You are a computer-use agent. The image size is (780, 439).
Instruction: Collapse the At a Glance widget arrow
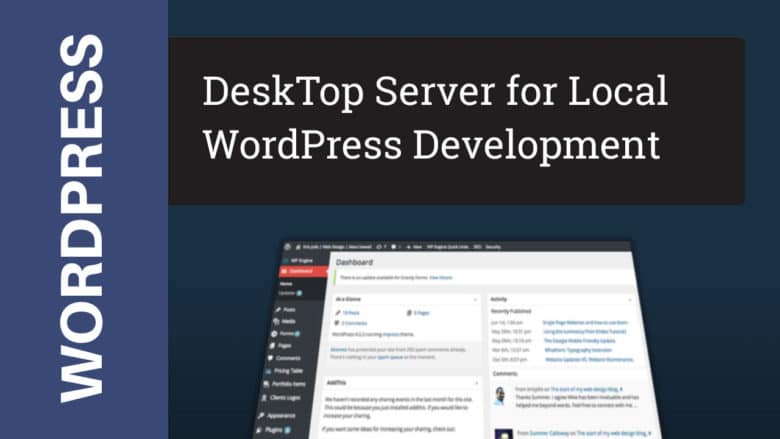pos(475,300)
